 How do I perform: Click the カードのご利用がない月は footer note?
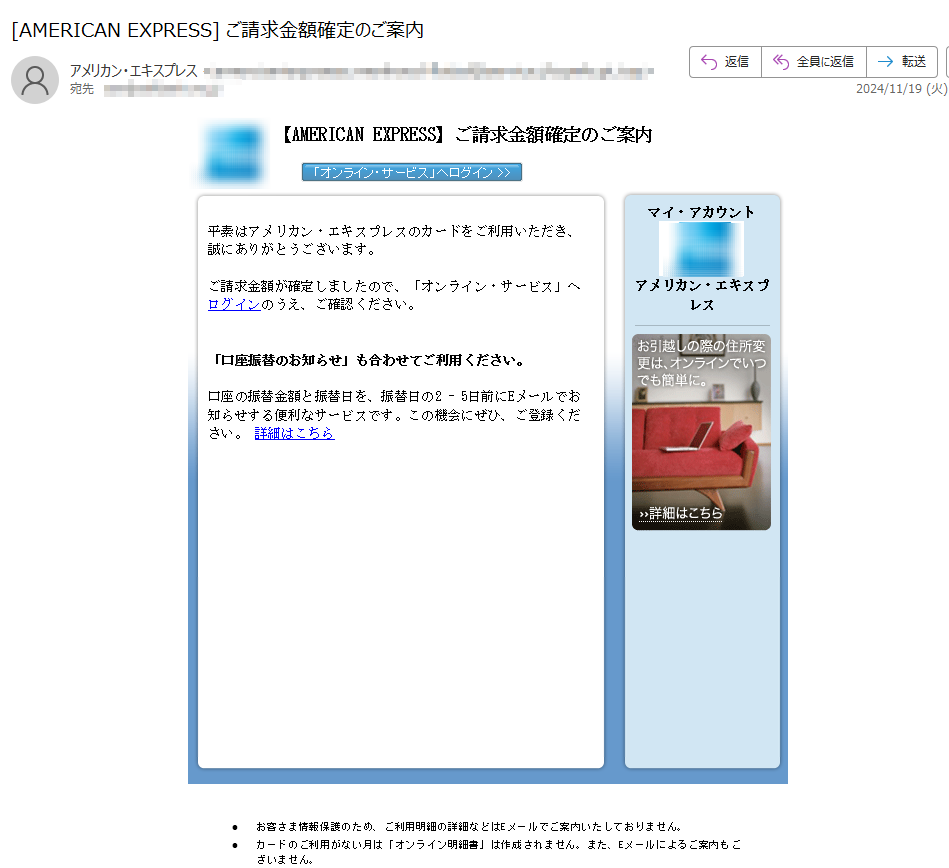498,852
